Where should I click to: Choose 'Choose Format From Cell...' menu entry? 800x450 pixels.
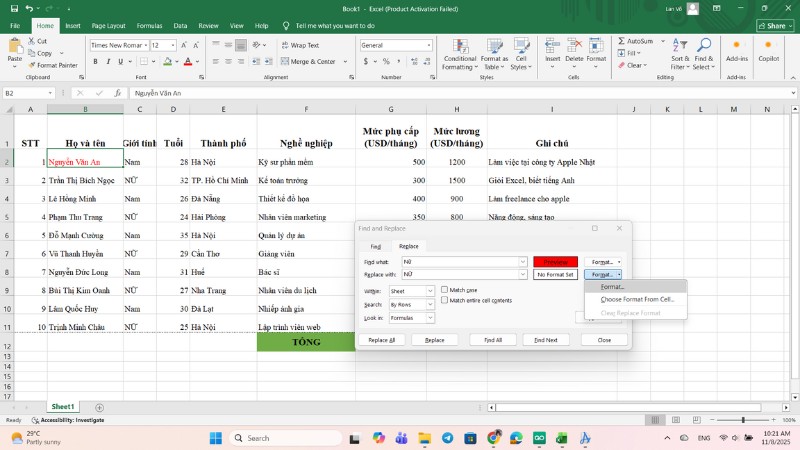[637, 299]
